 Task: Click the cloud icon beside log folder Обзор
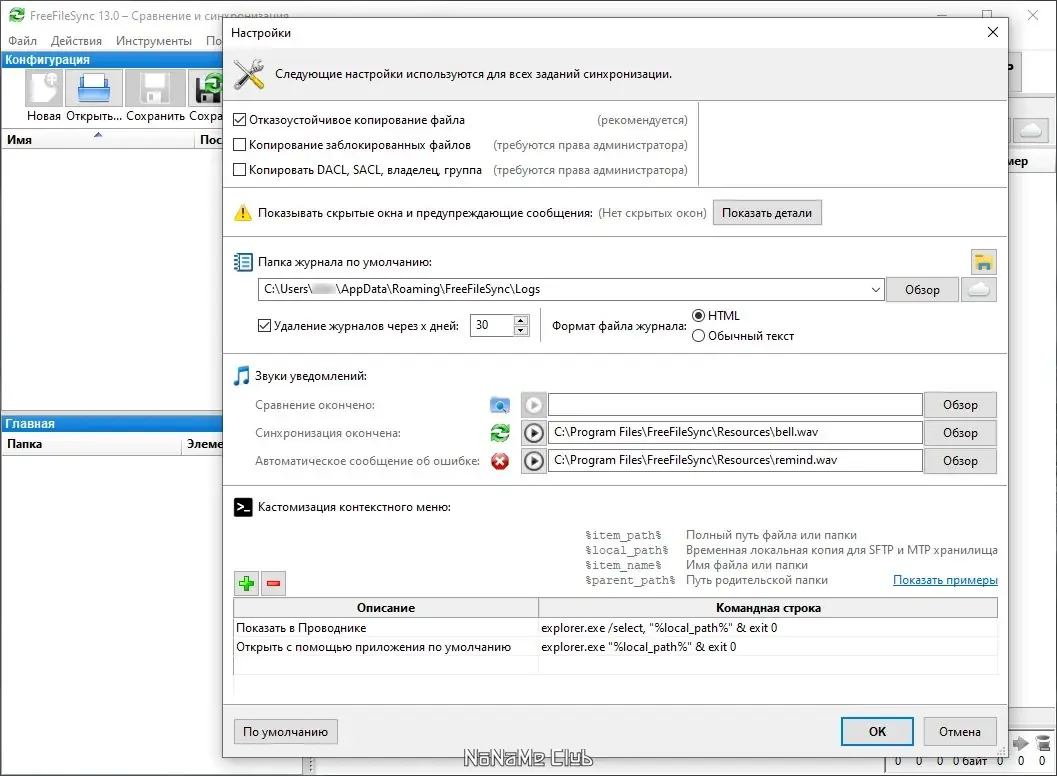[x=979, y=290]
